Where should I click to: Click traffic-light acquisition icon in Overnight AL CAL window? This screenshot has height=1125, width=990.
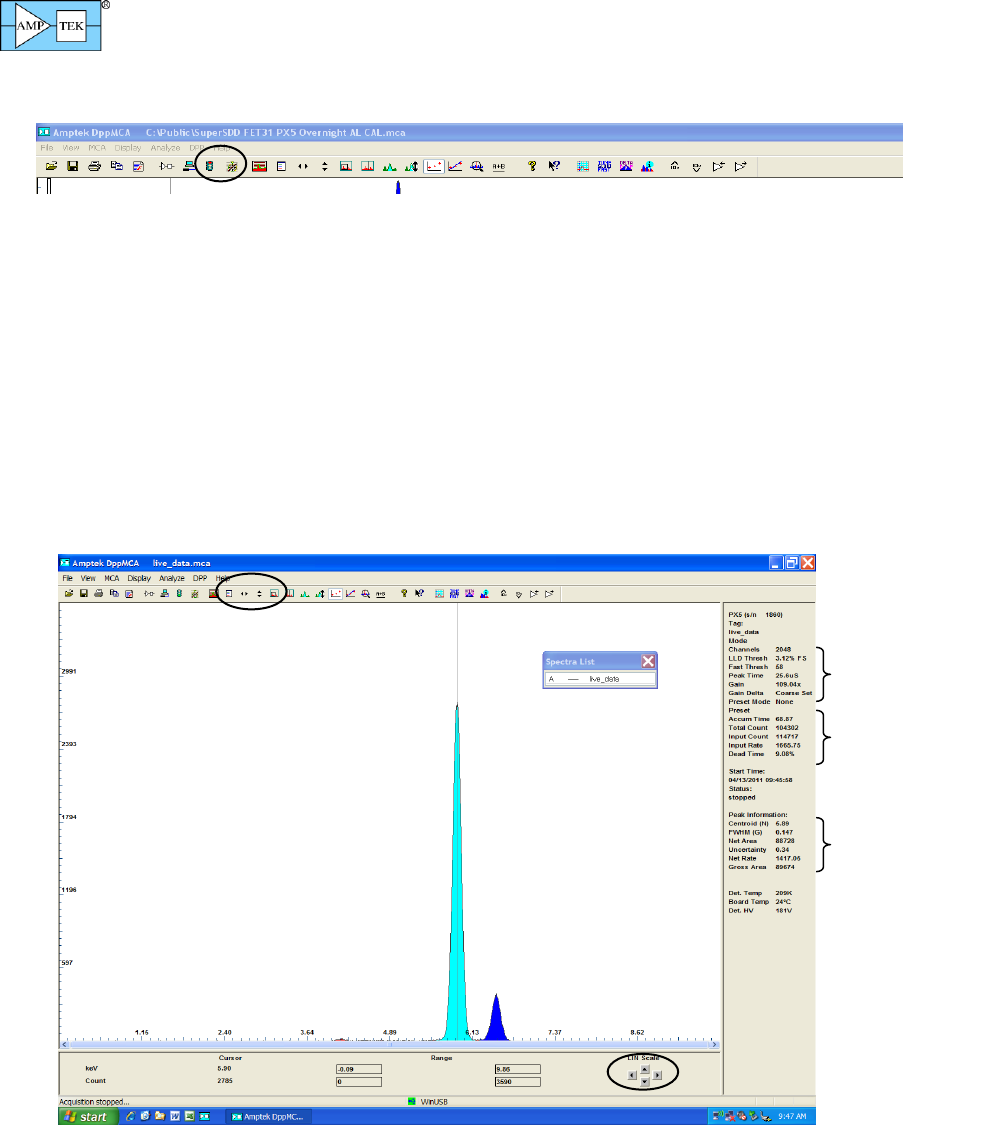coord(209,166)
